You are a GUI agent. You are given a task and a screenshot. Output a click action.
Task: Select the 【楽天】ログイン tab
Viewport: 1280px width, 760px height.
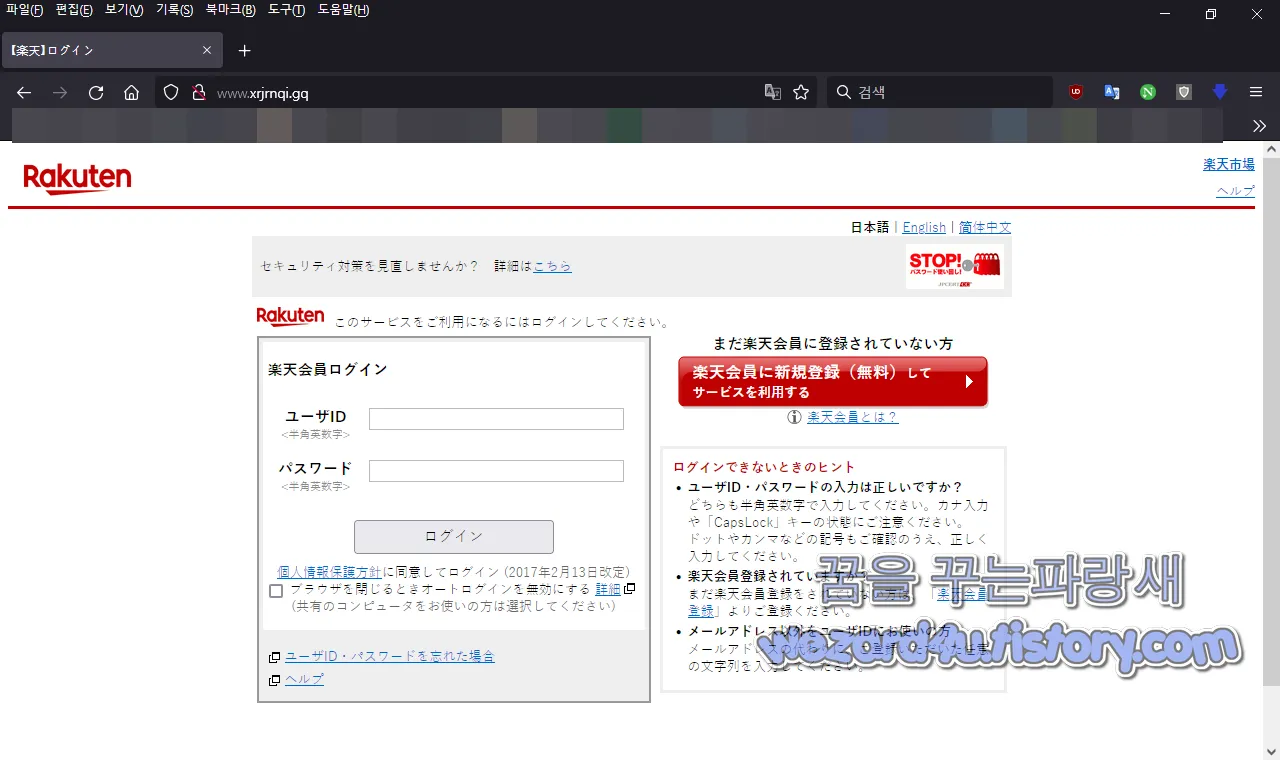coord(110,50)
